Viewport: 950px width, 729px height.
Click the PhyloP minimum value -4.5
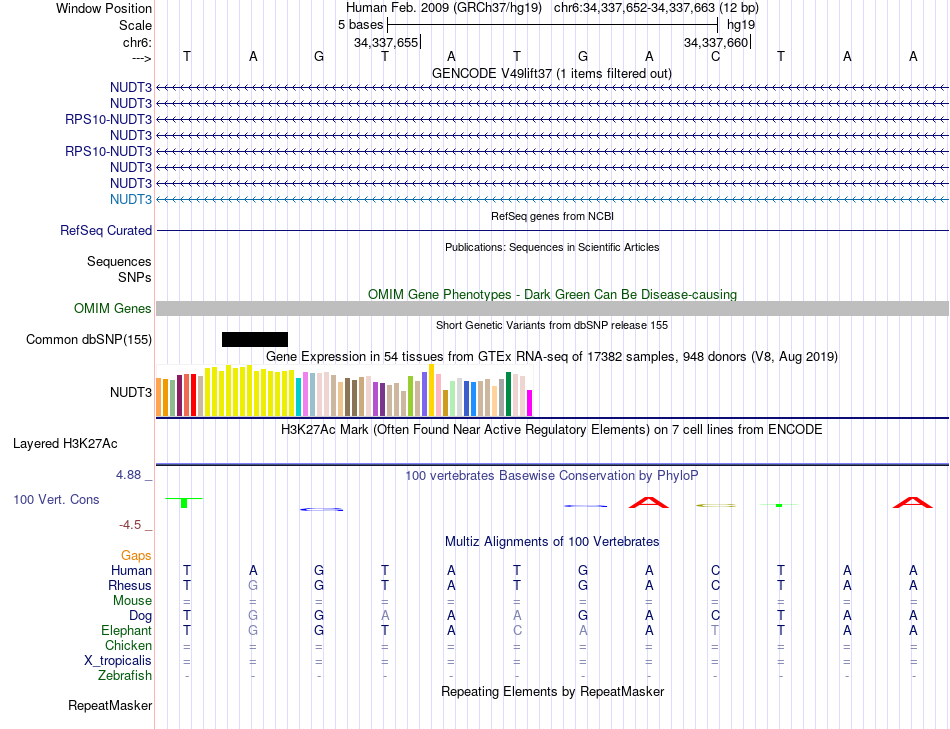[130, 525]
